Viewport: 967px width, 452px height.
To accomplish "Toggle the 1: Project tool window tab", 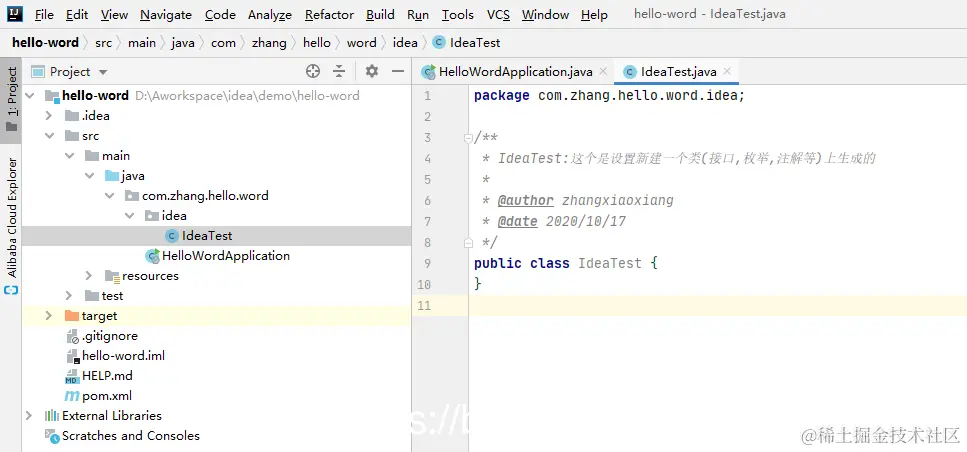I will (11, 100).
